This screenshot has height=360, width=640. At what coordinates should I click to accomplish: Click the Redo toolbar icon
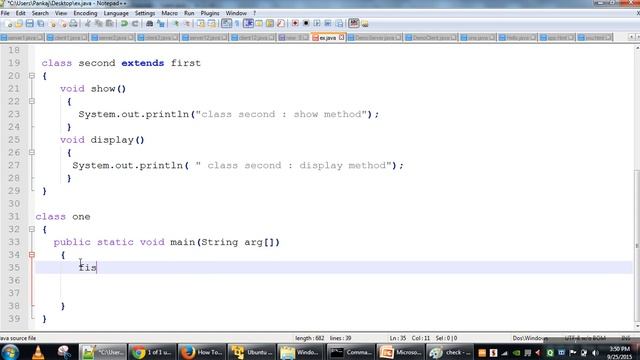point(135,24)
